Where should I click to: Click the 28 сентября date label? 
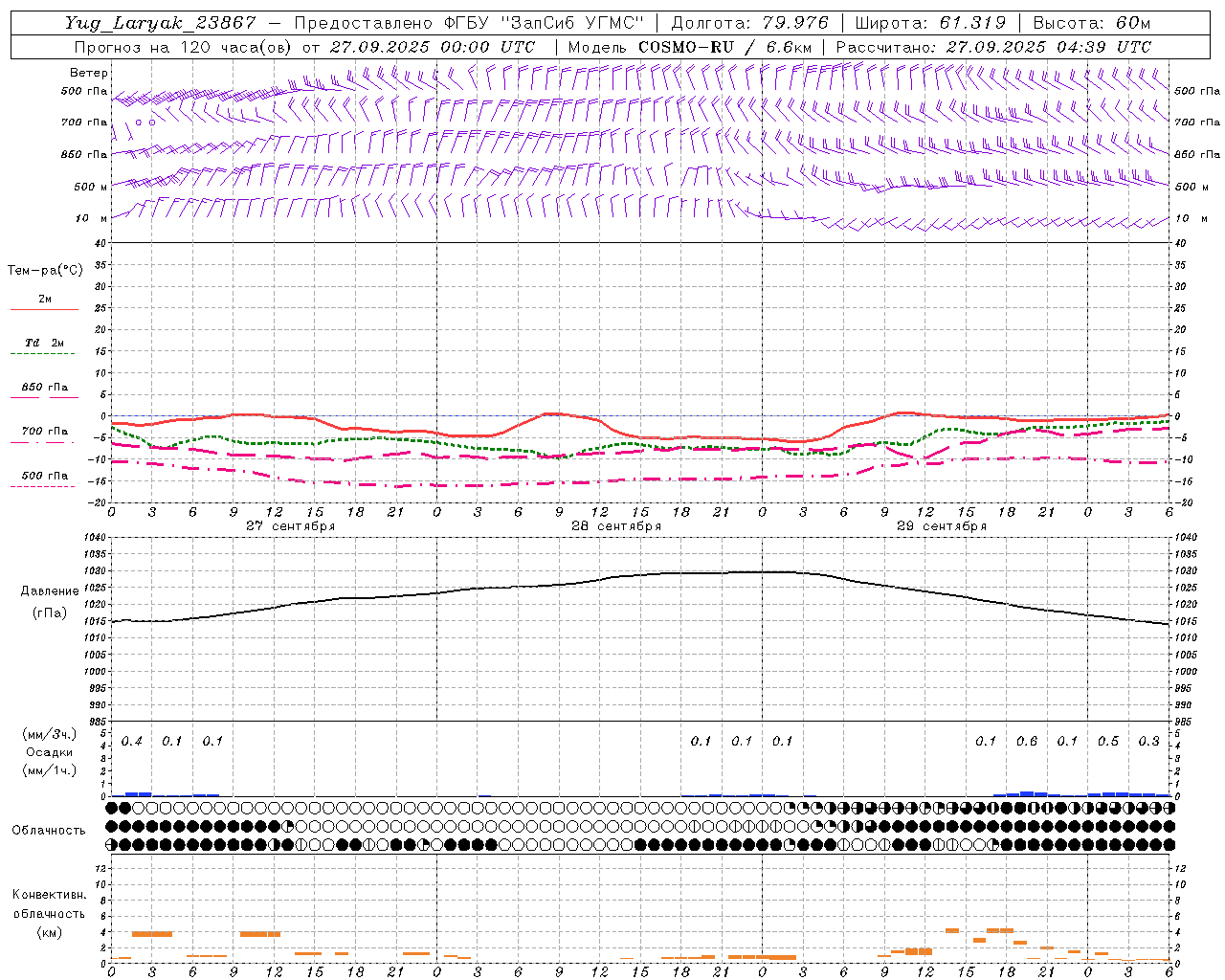point(615,526)
